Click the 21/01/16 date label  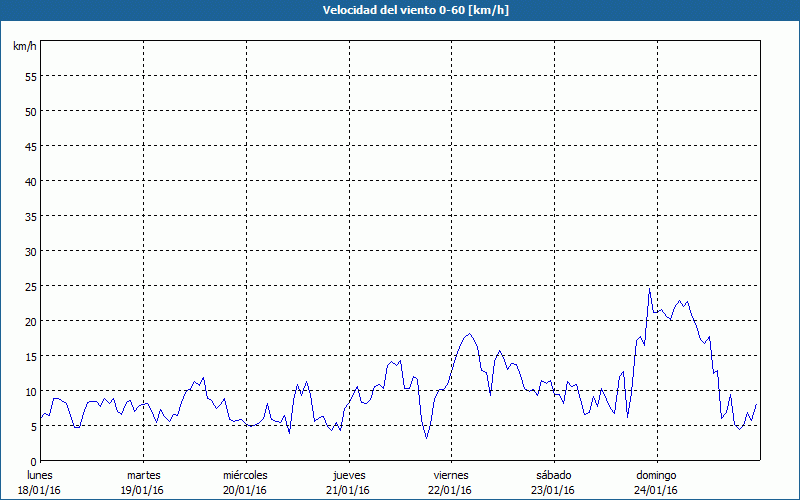(348, 490)
